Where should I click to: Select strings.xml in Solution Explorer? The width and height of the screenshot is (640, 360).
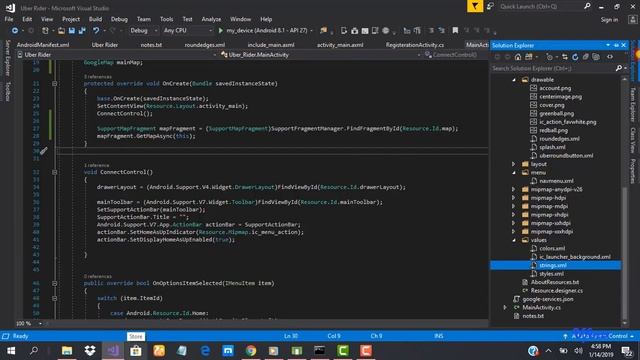coord(553,265)
